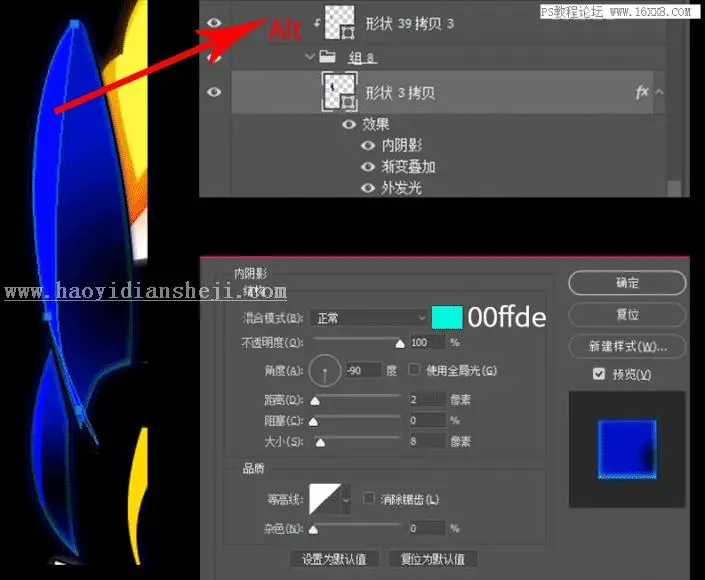Click the 渐变叠加 effect entry
This screenshot has height=580, width=705.
408,167
